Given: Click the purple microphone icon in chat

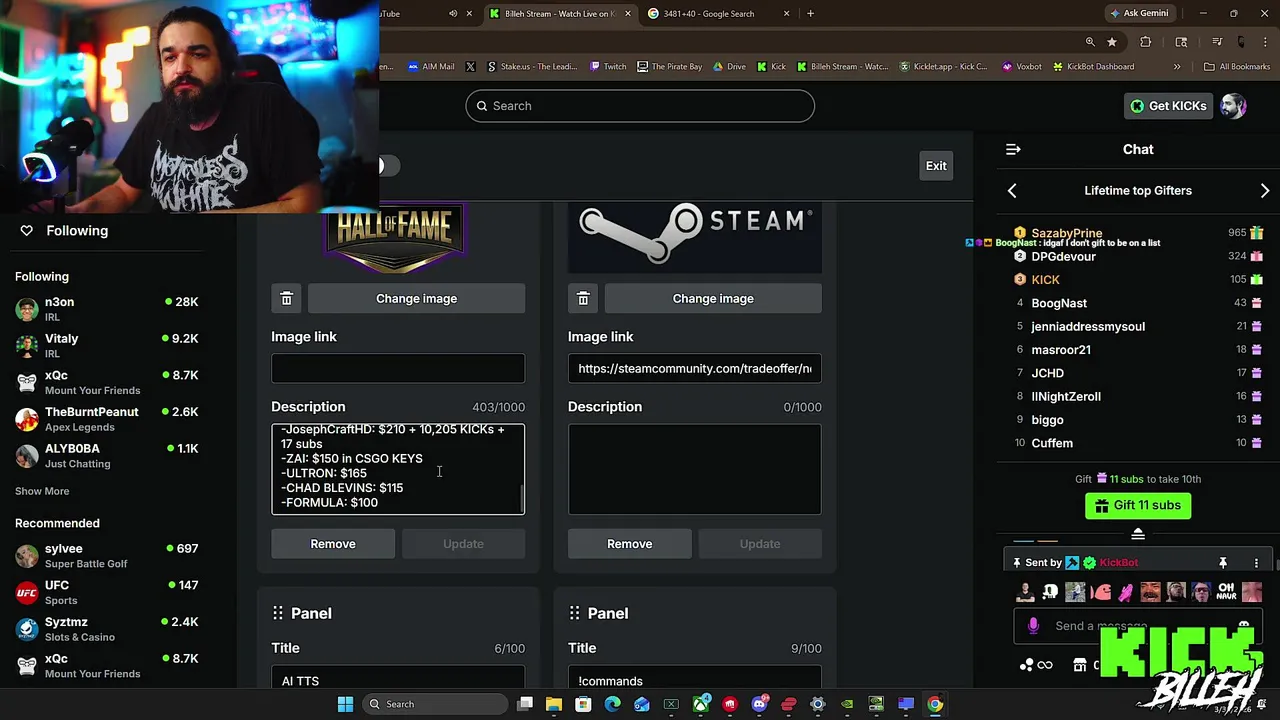Looking at the screenshot, I should click(x=1033, y=626).
